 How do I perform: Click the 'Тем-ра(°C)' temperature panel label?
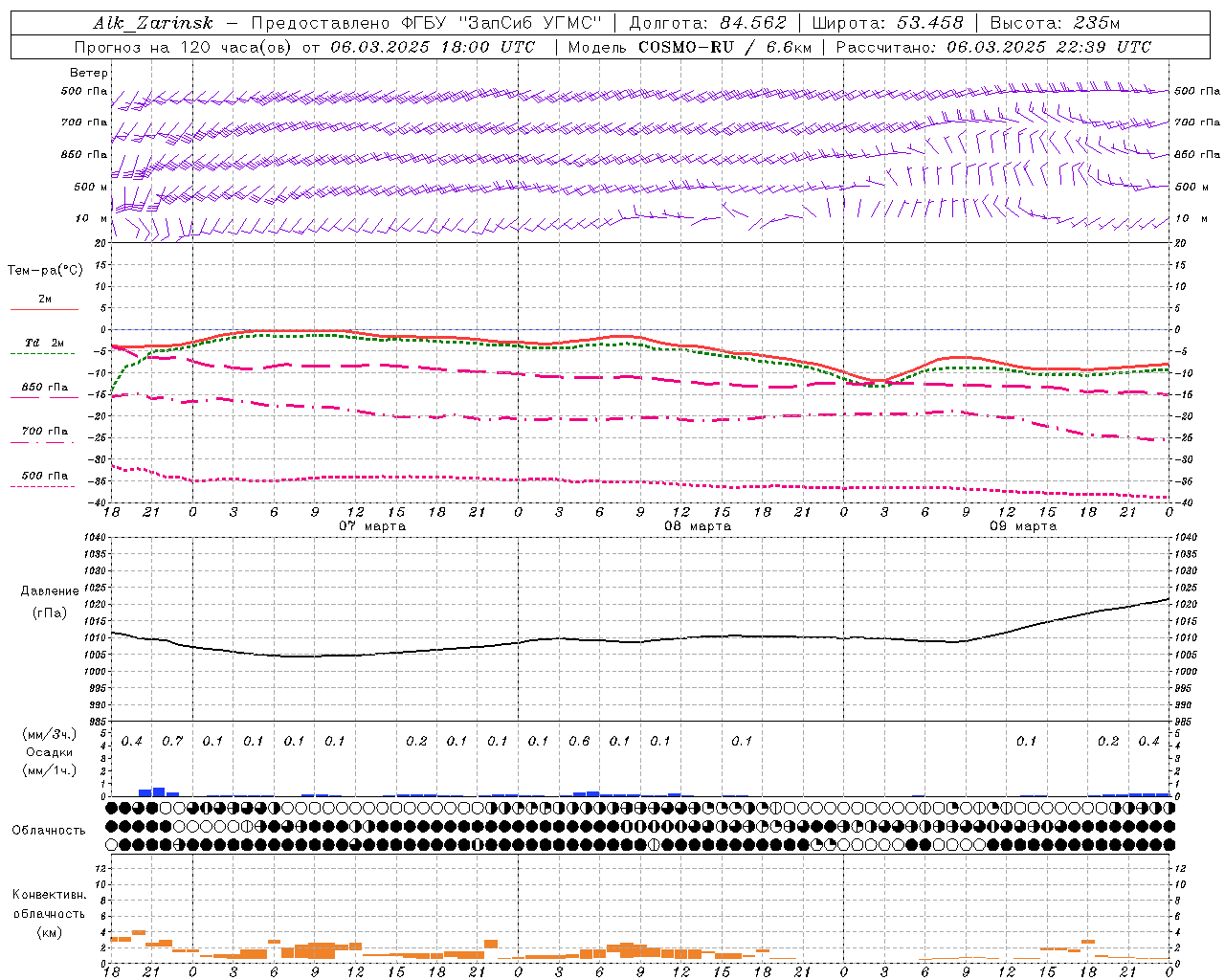[45, 271]
